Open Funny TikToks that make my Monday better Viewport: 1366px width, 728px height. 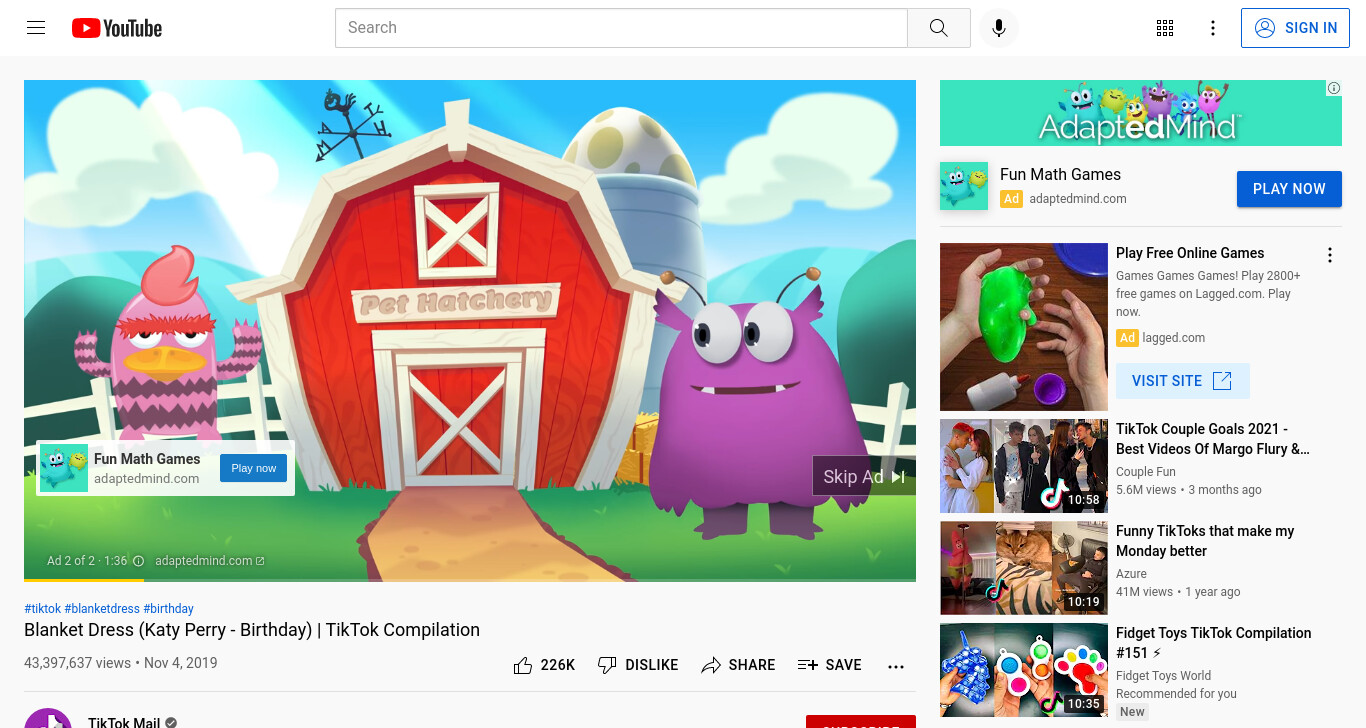tap(1205, 541)
